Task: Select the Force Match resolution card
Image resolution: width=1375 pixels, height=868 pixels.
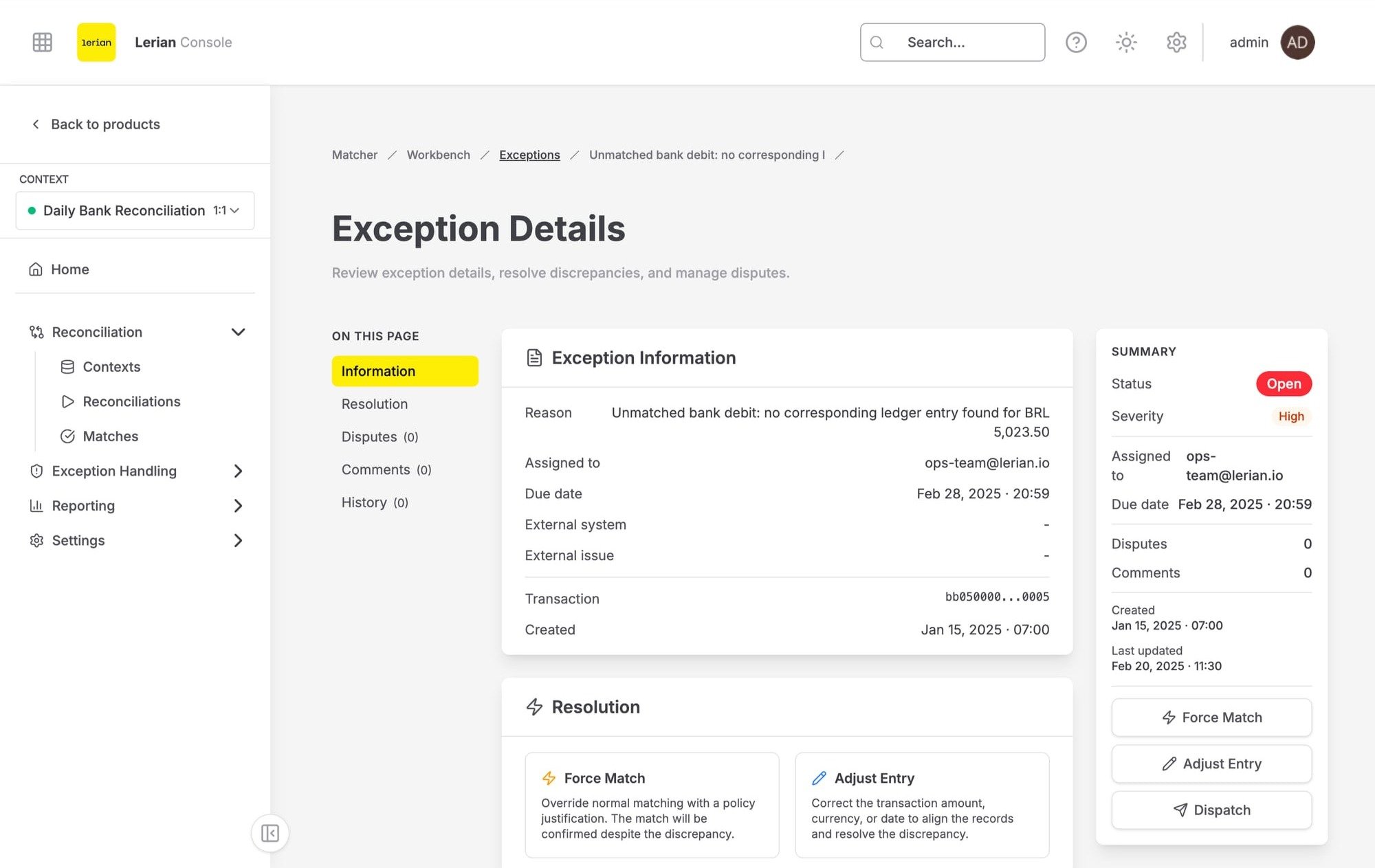Action: pos(652,805)
